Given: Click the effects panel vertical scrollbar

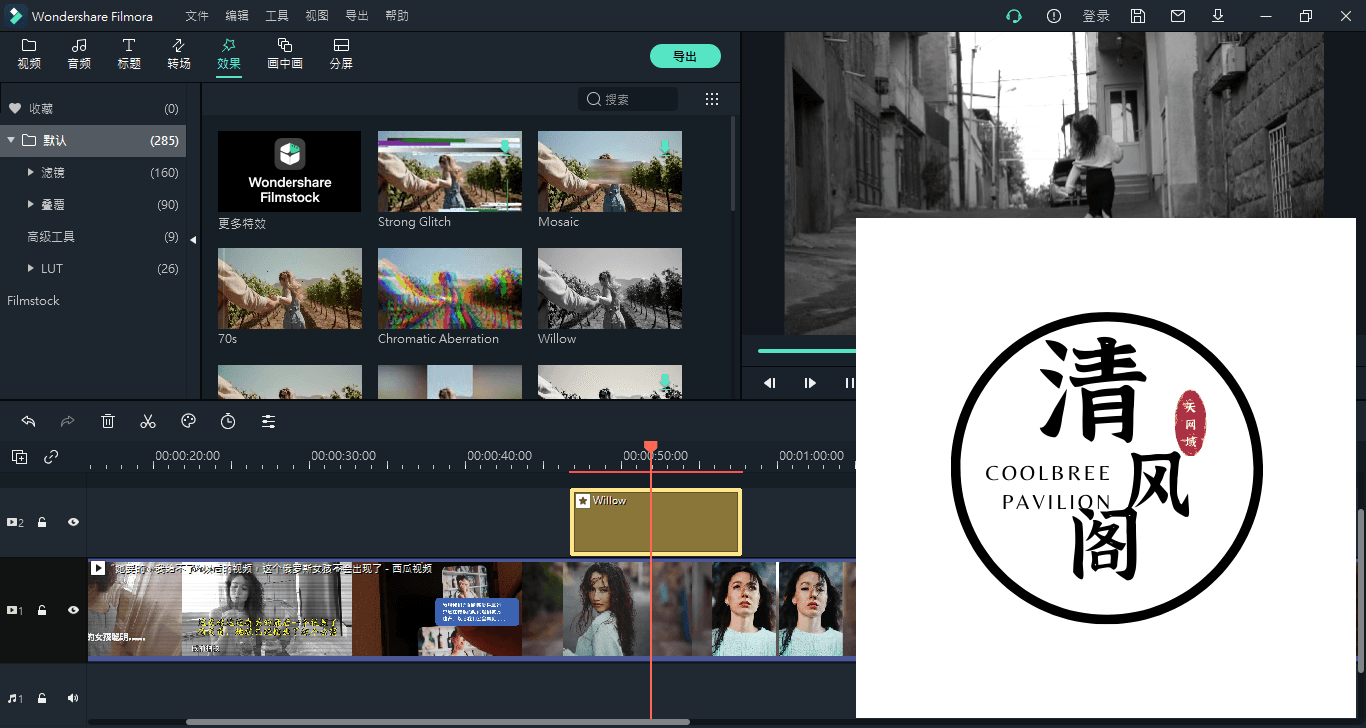Looking at the screenshot, I should [733, 163].
